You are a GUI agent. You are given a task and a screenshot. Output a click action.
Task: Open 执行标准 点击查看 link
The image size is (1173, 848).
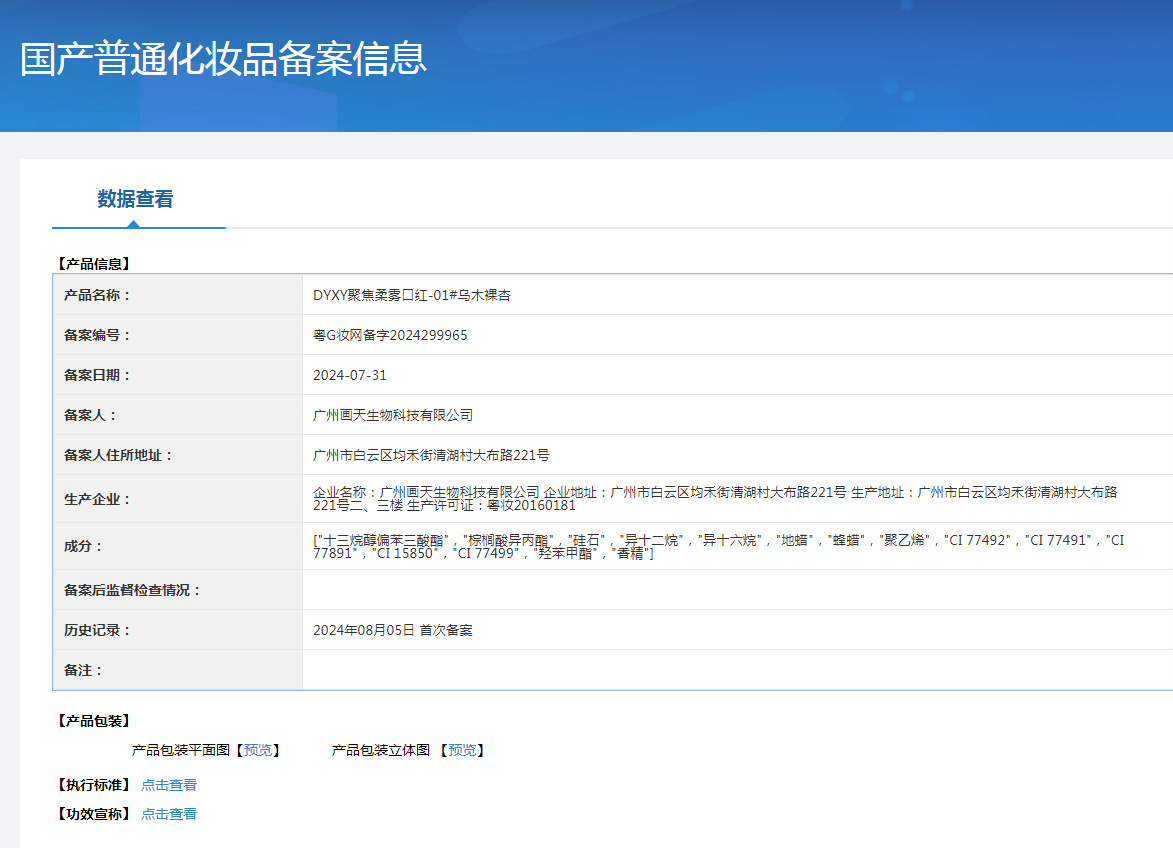pos(169,785)
